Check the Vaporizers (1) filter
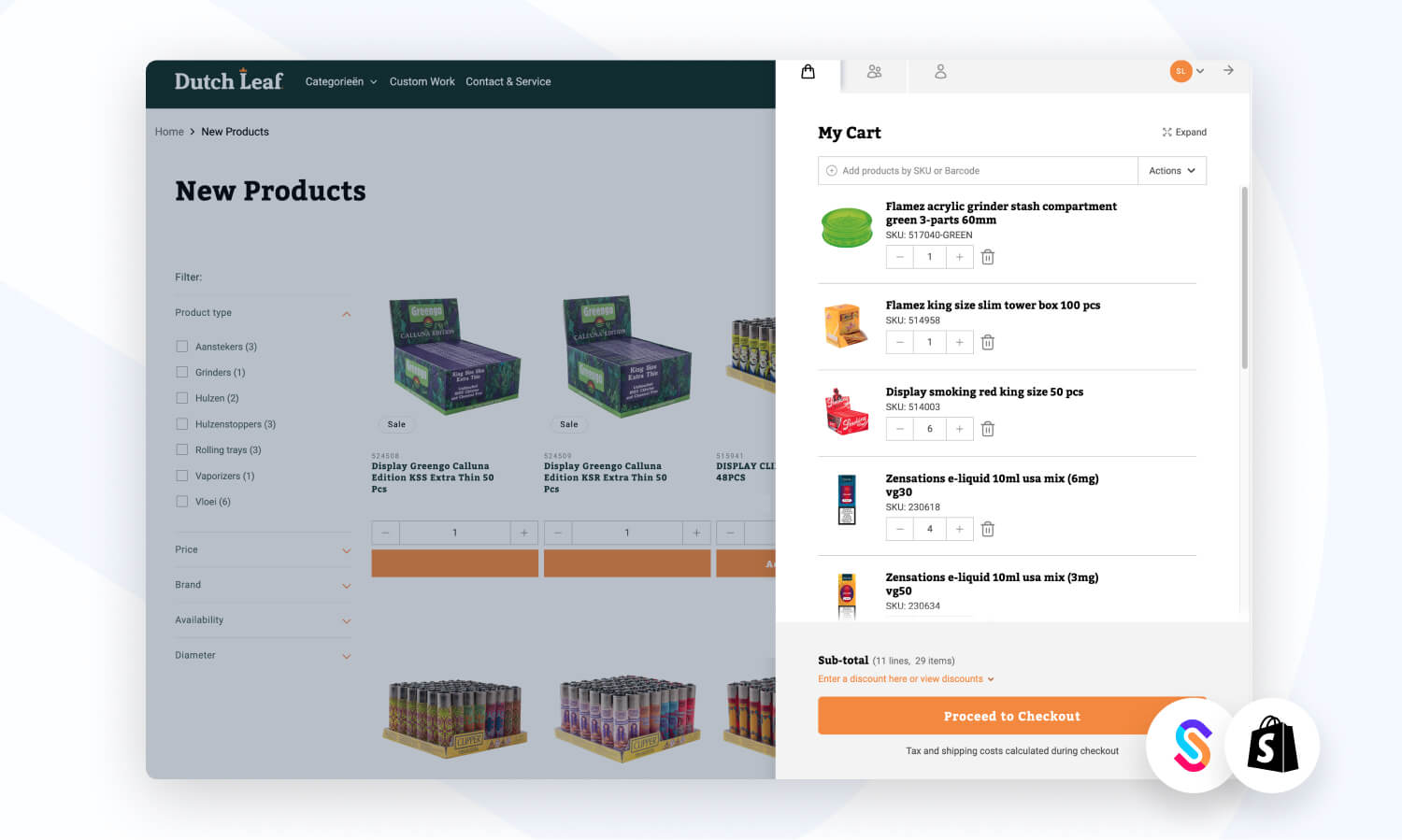Screen dimensions: 1402x840 click(x=182, y=476)
